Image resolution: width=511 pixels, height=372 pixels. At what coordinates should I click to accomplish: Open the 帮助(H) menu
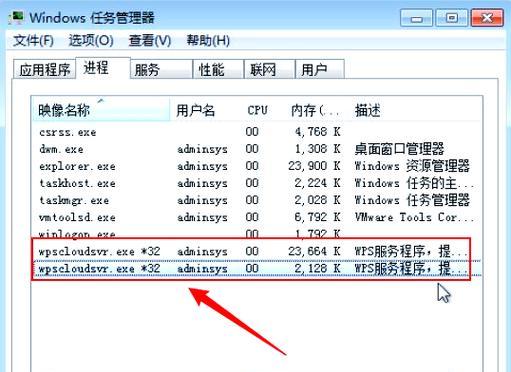[x=208, y=41]
